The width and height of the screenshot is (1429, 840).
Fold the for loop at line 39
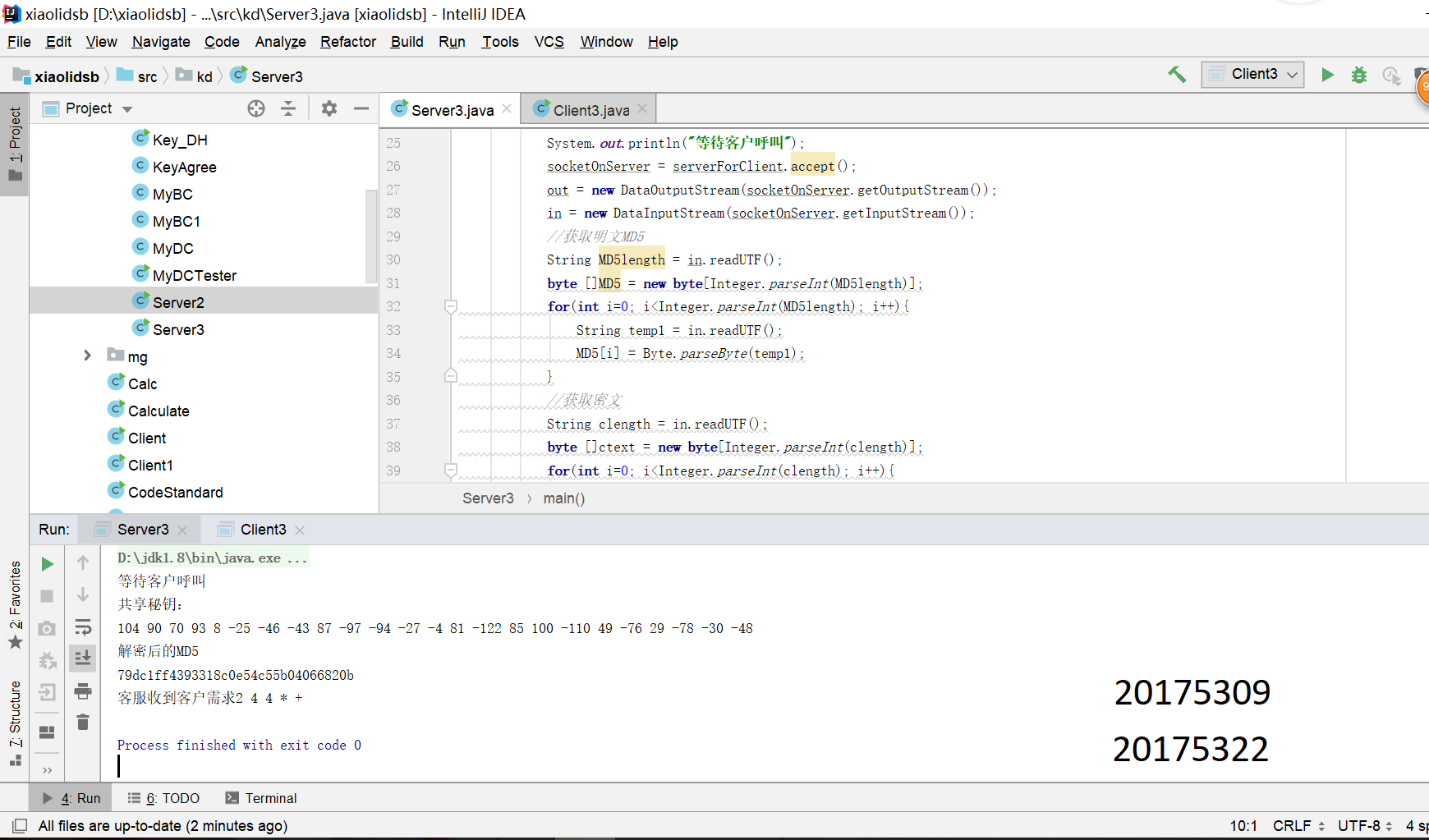[451, 470]
